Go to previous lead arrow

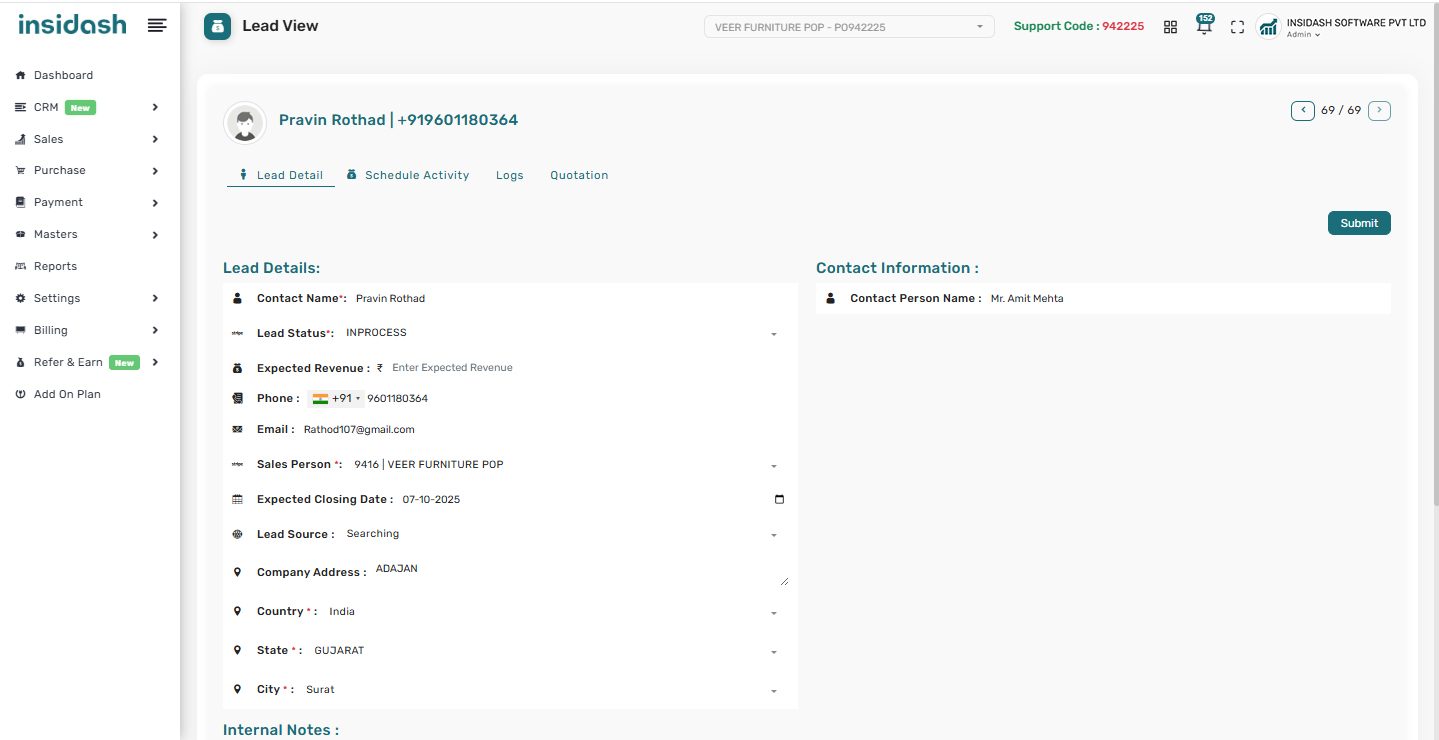coord(1302,110)
